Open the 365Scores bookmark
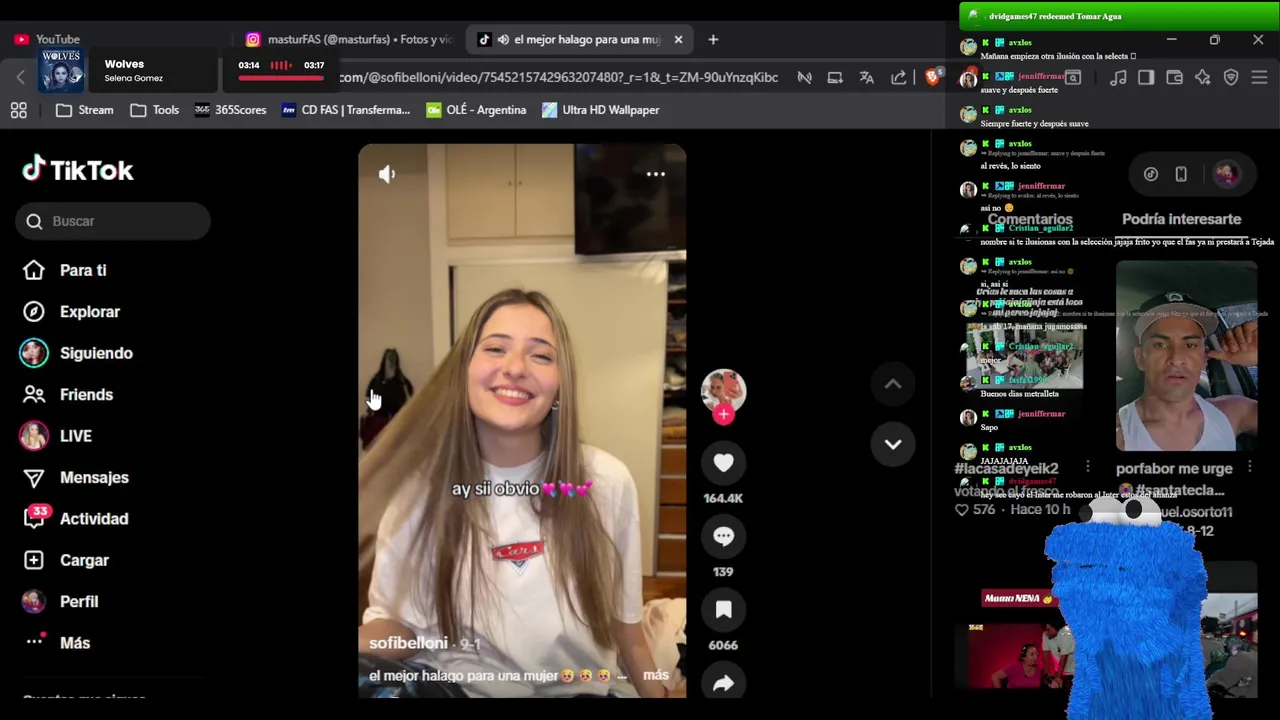This screenshot has height=720, width=1280. tap(230, 110)
